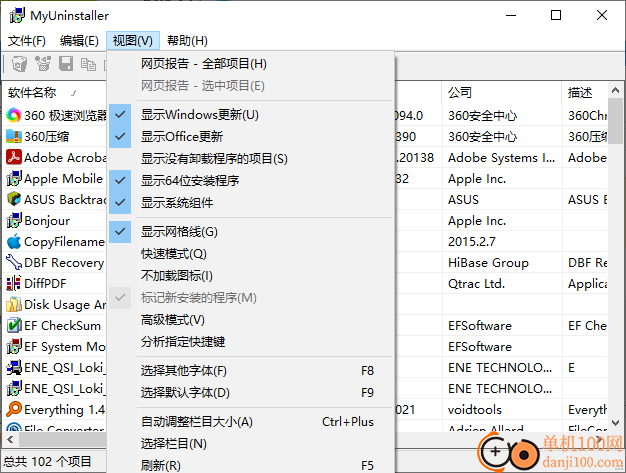626x473 pixels.
Task: Click the vertical scrollbar thumb
Action: coord(615,121)
